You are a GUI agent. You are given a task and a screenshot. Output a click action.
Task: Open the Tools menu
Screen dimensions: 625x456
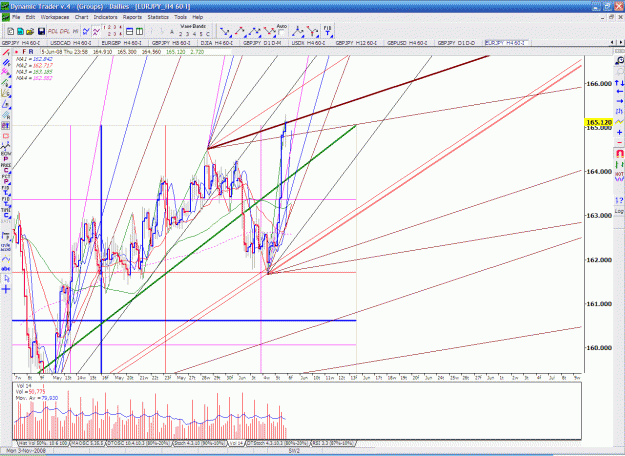pos(180,17)
